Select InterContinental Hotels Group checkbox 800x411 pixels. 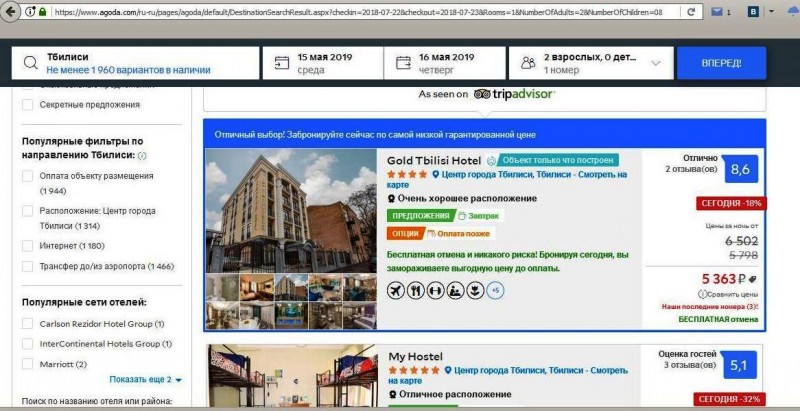click(28, 344)
